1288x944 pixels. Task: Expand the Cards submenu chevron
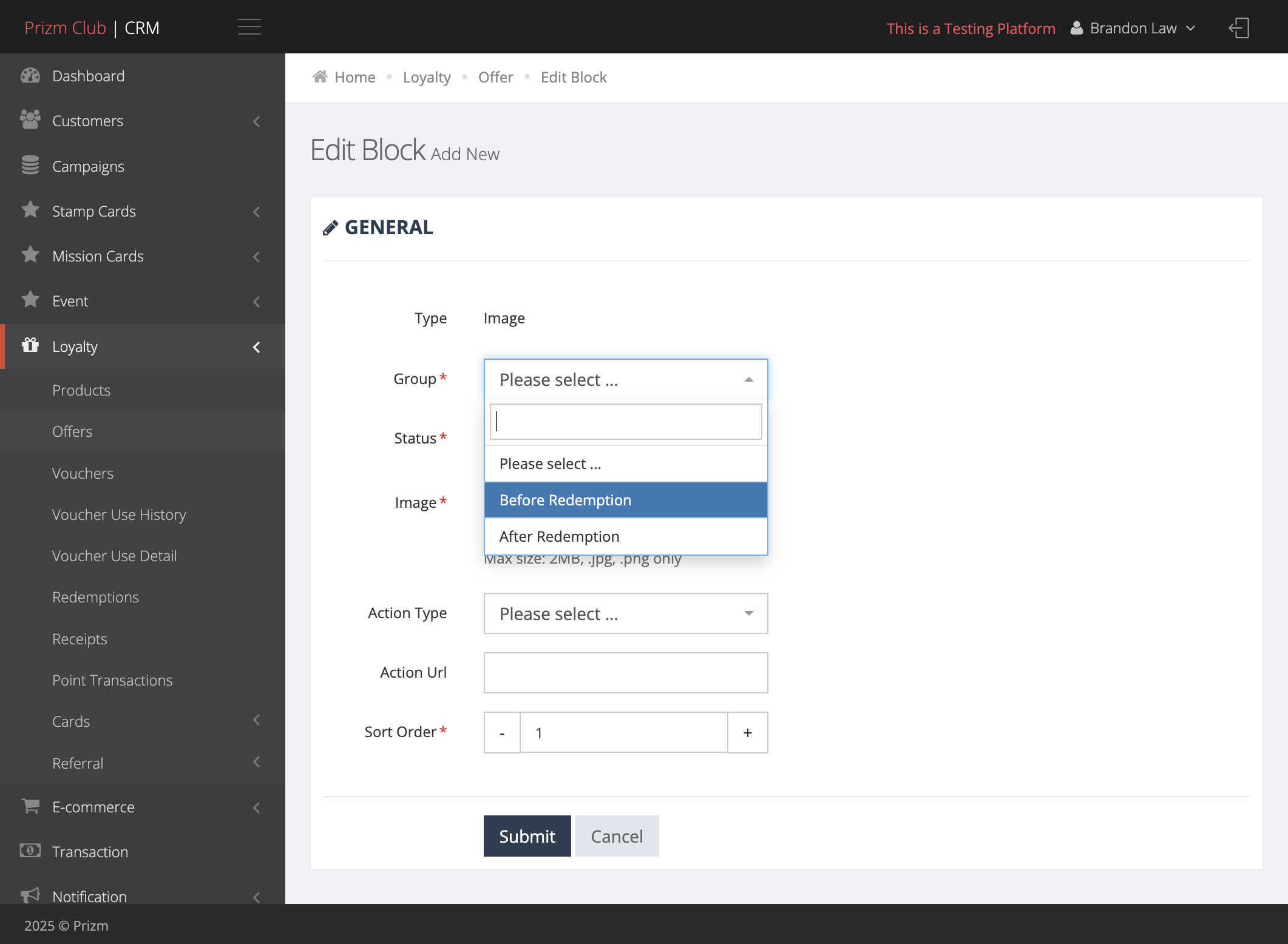click(257, 720)
